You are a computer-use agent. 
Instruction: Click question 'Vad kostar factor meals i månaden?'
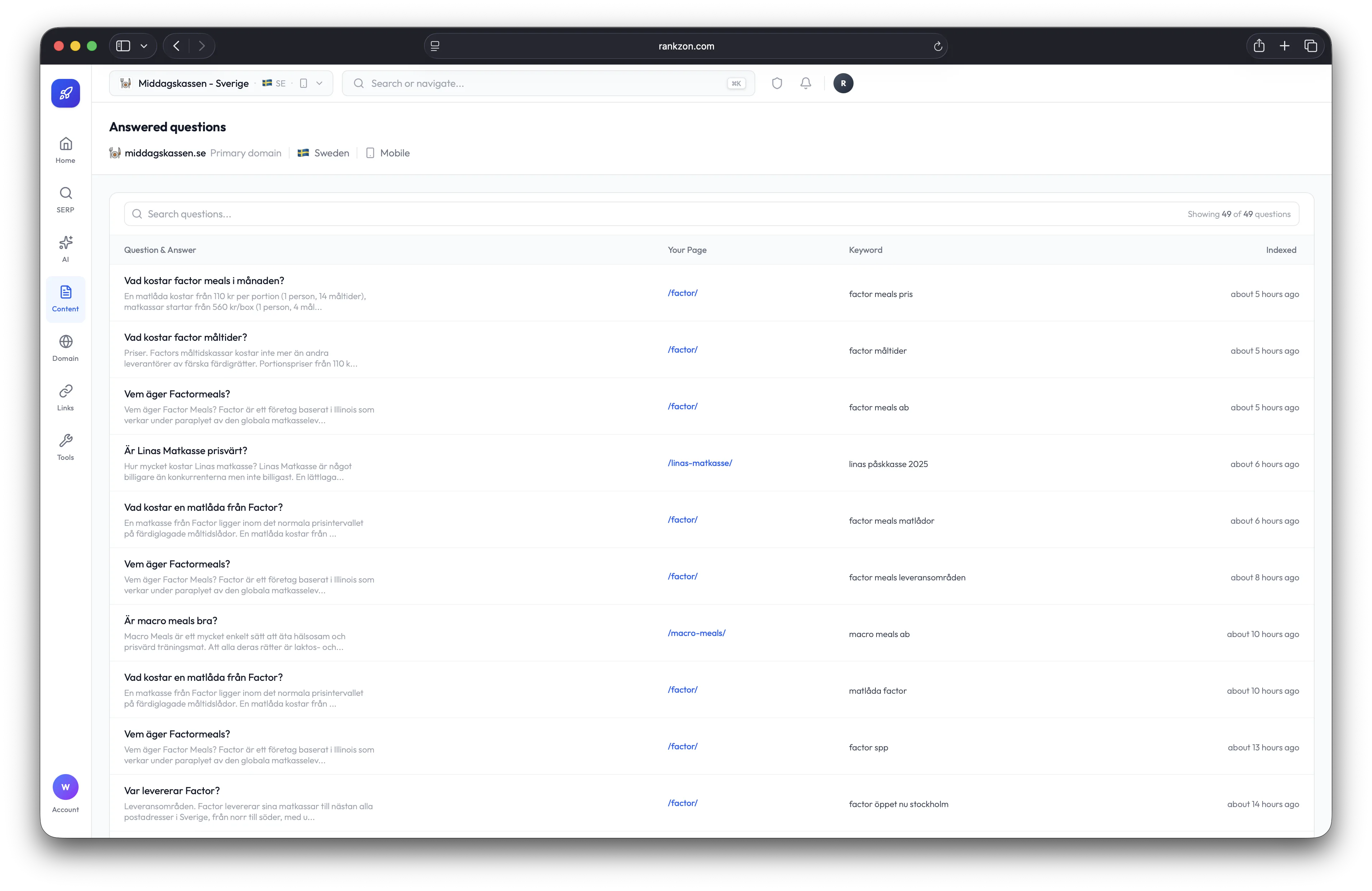click(x=204, y=280)
